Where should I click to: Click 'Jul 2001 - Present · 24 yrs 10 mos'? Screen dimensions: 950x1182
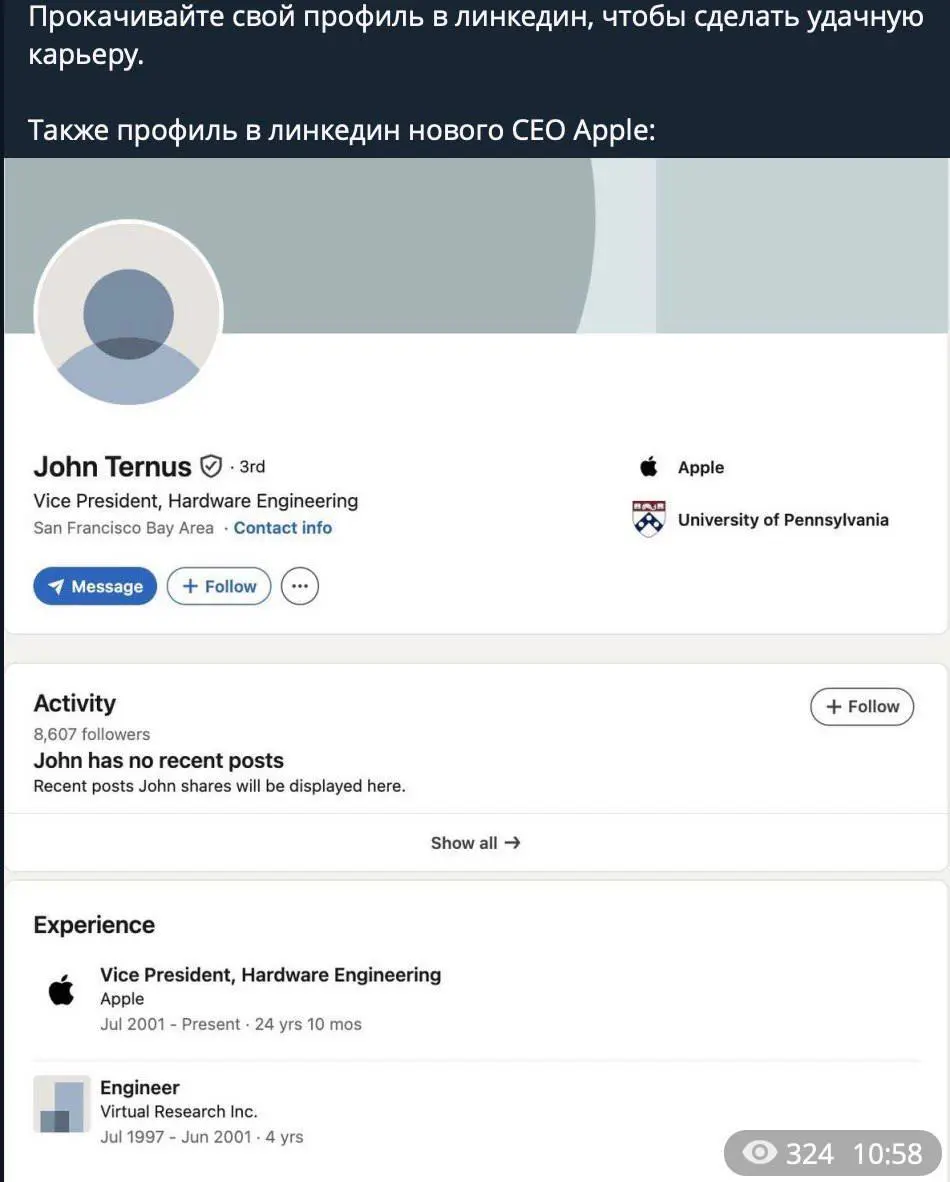(x=231, y=1024)
